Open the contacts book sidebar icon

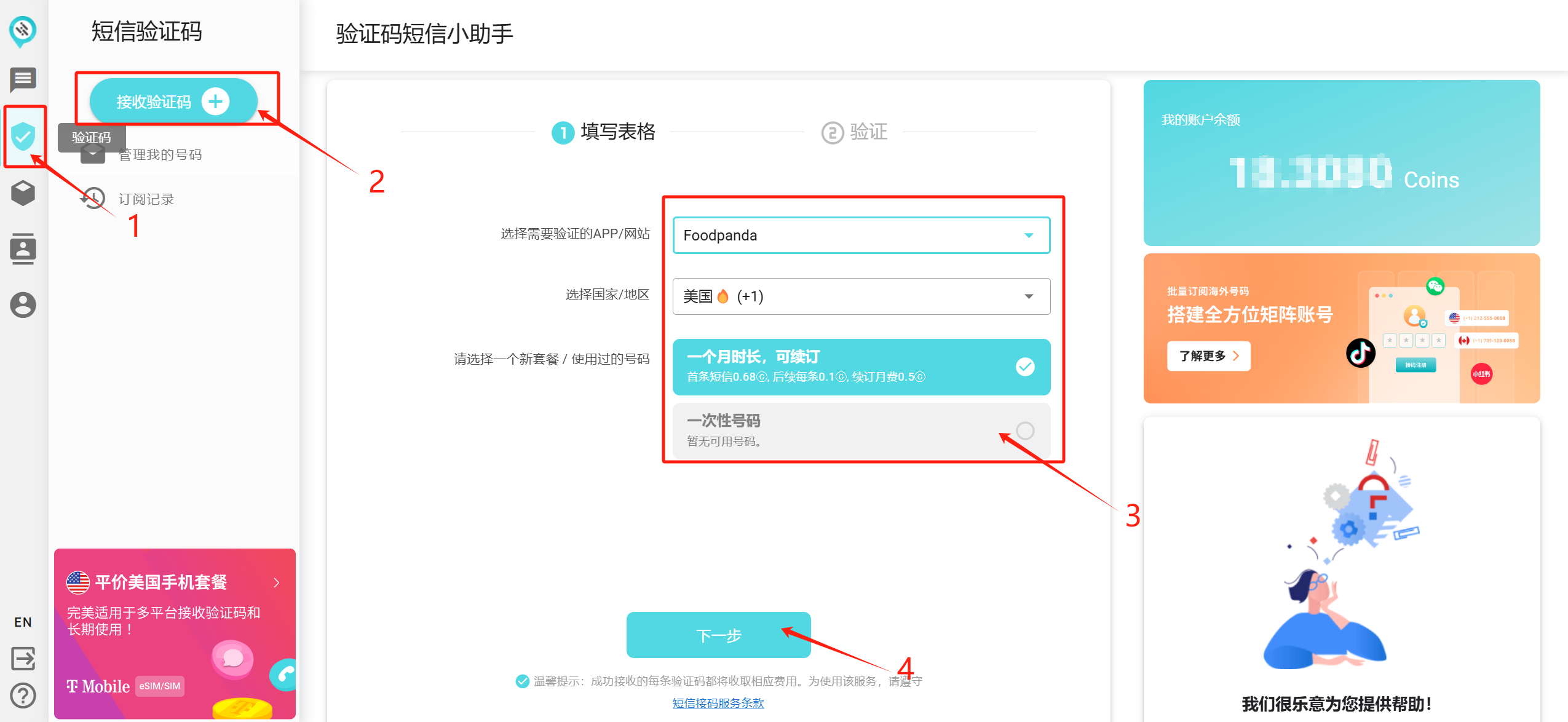23,248
